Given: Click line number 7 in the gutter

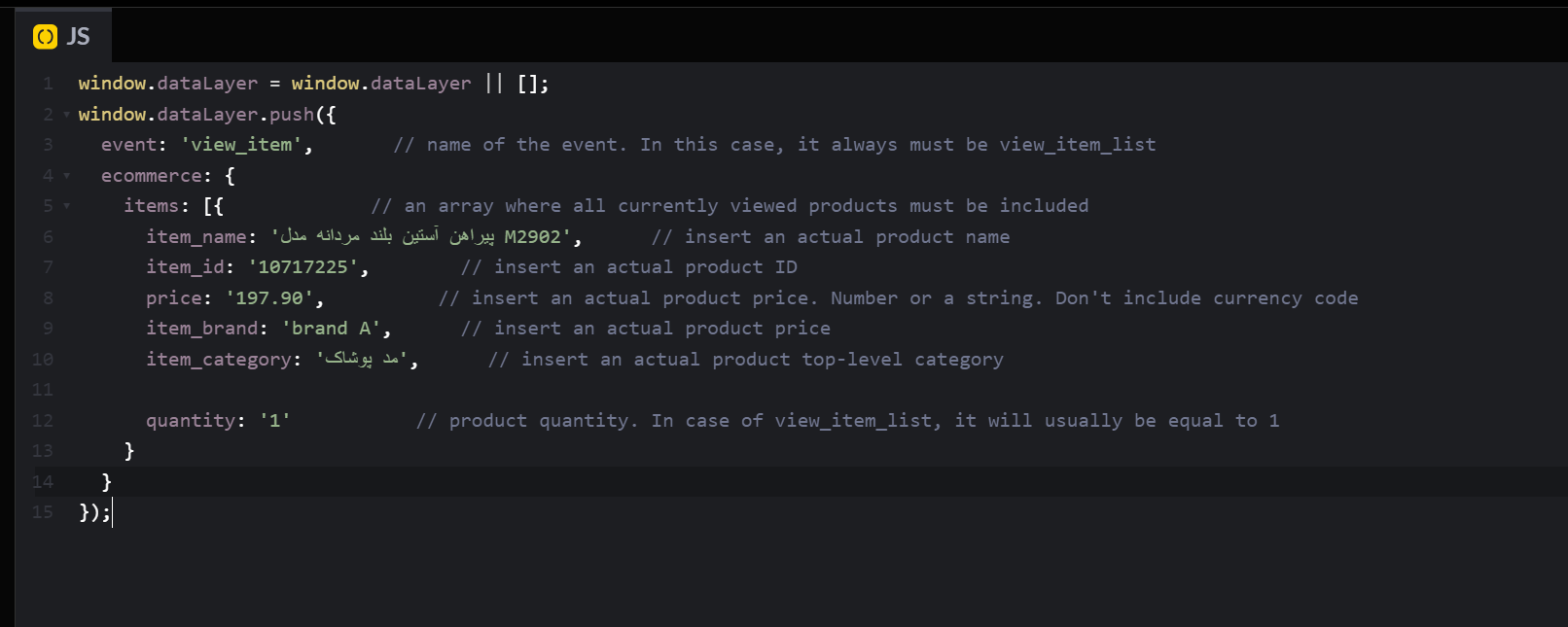Looking at the screenshot, I should click(x=48, y=267).
